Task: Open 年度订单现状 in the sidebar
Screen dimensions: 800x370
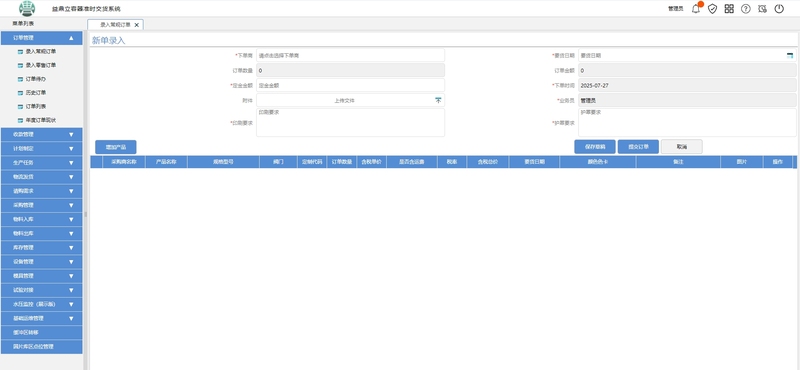Action: pyautogui.click(x=41, y=120)
